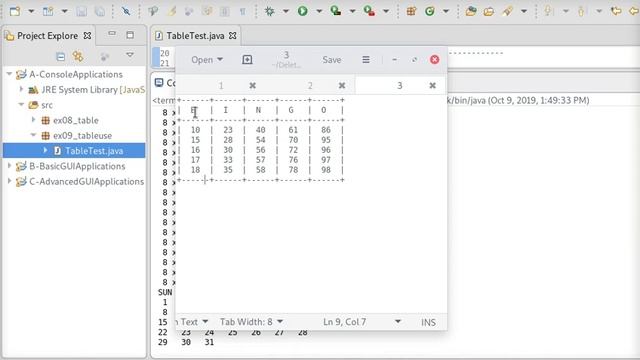640x360 pixels.
Task: Click the Previous Annotation icon
Action: pyautogui.click(x=581, y=11)
